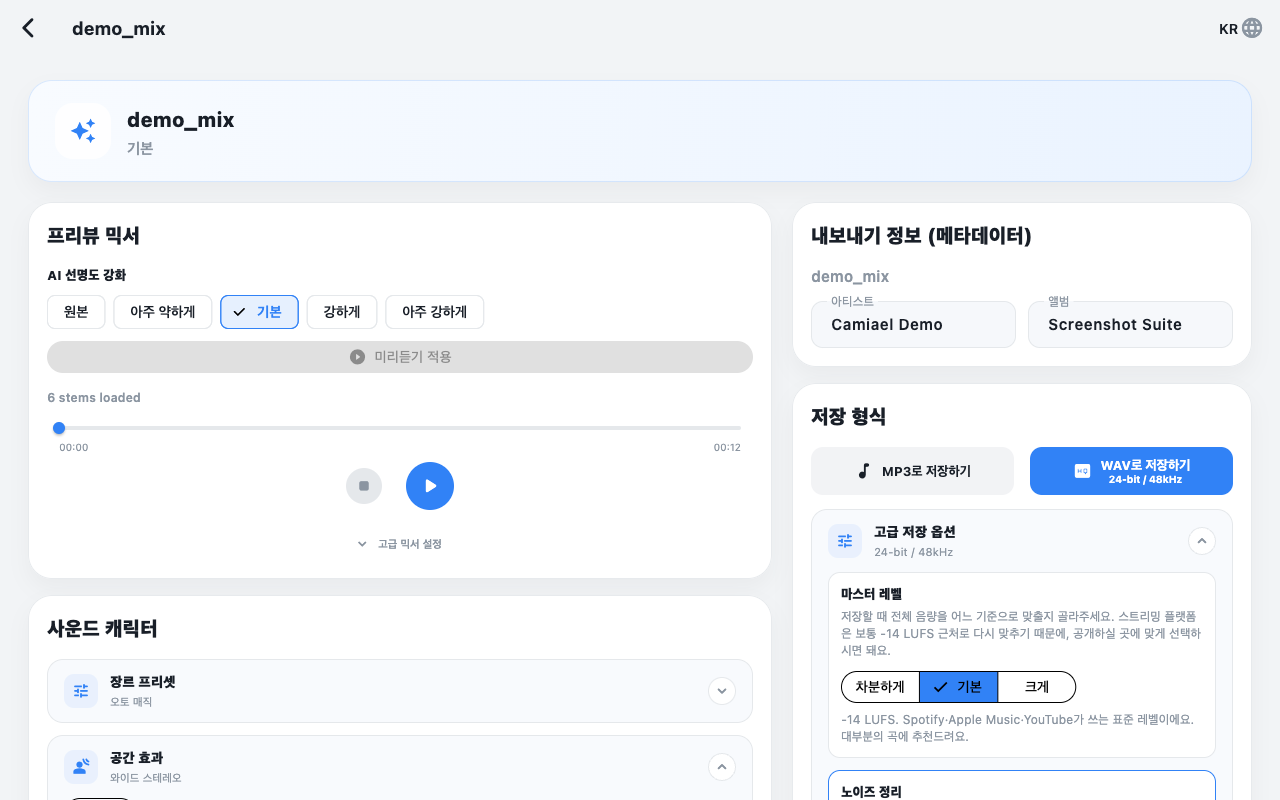Click the 6 stems loaded text

click(94, 398)
